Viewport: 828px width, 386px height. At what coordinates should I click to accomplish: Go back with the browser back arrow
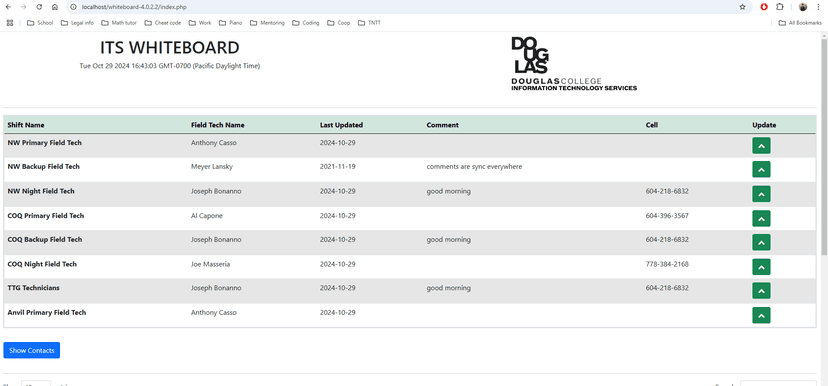tap(8, 7)
